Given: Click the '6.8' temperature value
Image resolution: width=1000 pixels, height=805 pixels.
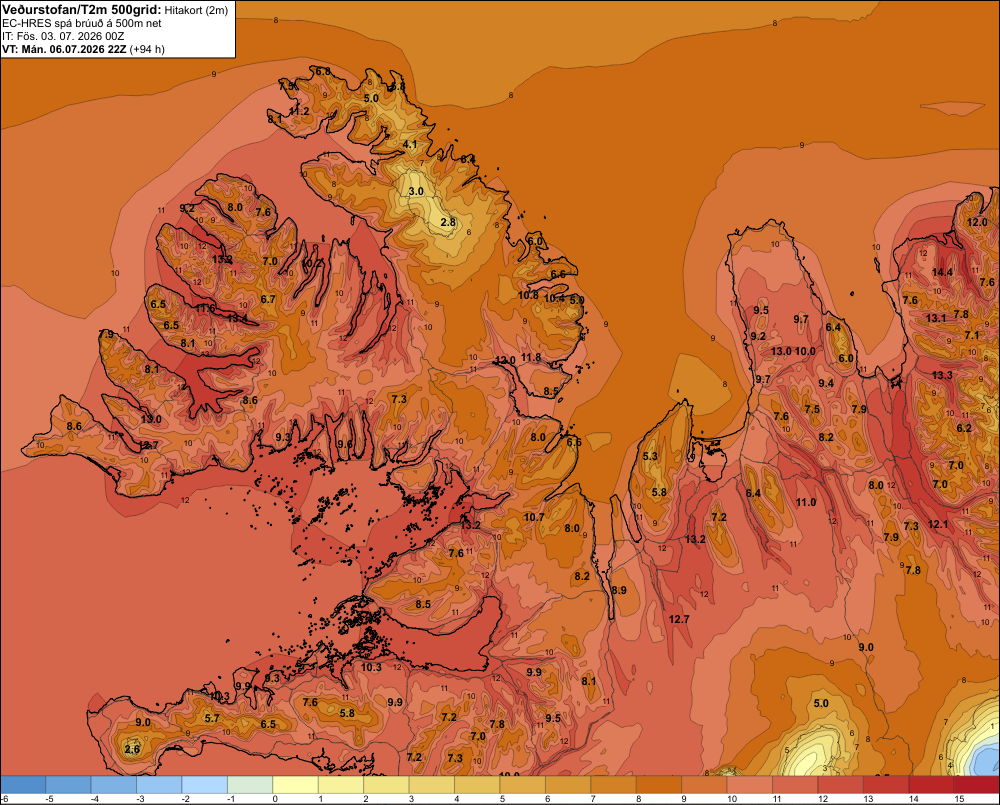Looking at the screenshot, I should 323,71.
